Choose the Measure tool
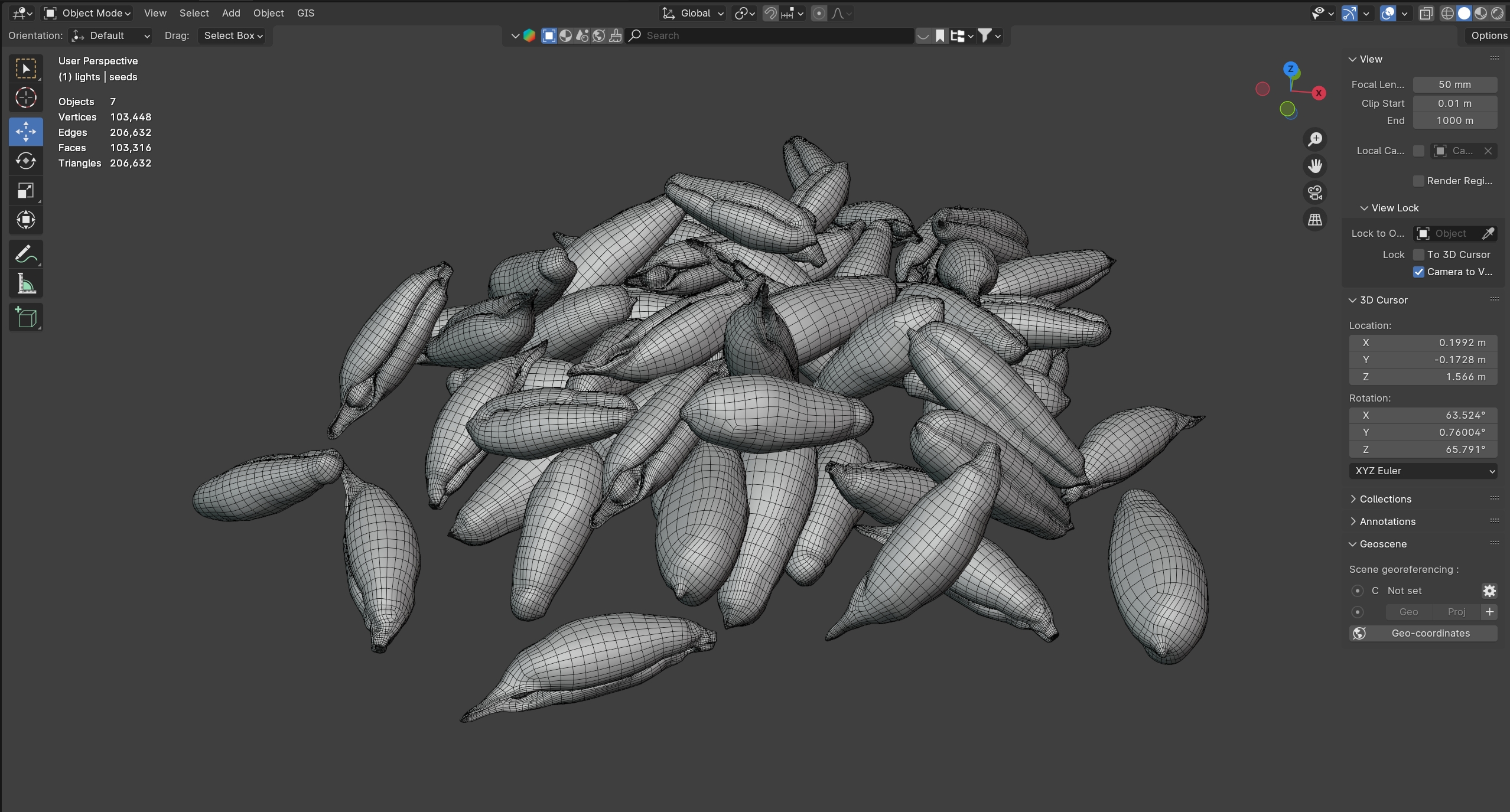1510x812 pixels. pyautogui.click(x=25, y=284)
